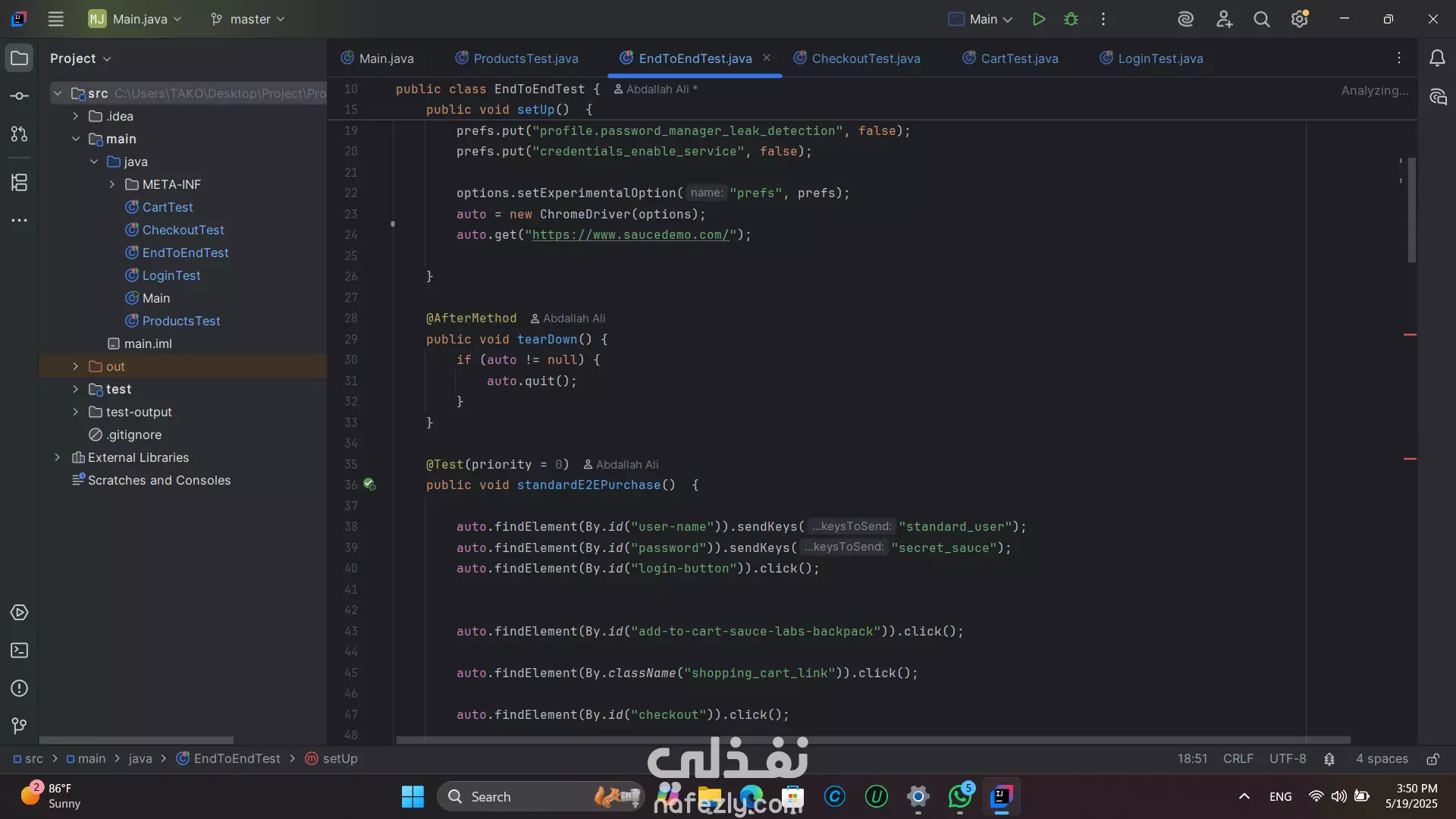Viewport: 1456px width, 819px height.
Task: Open the Commit tool window
Action: click(19, 96)
